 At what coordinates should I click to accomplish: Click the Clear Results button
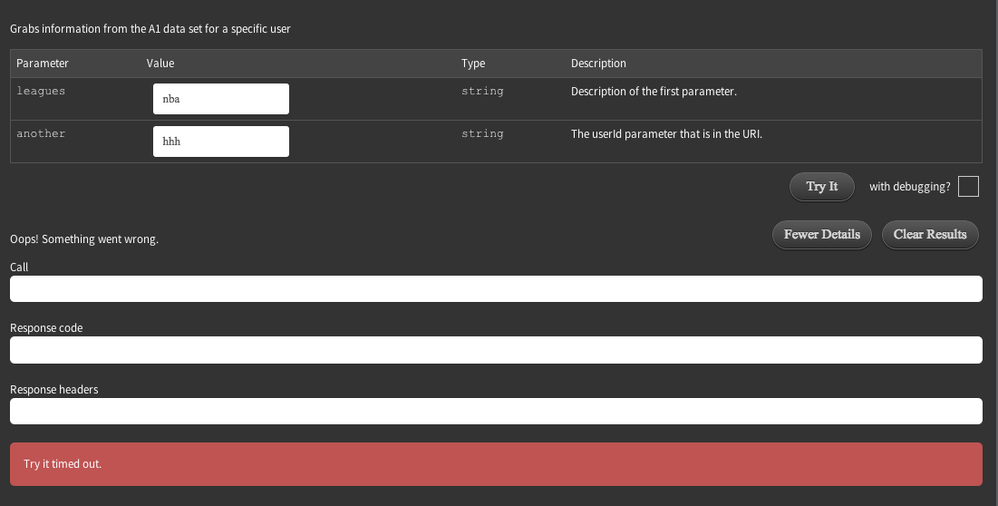coord(929,235)
